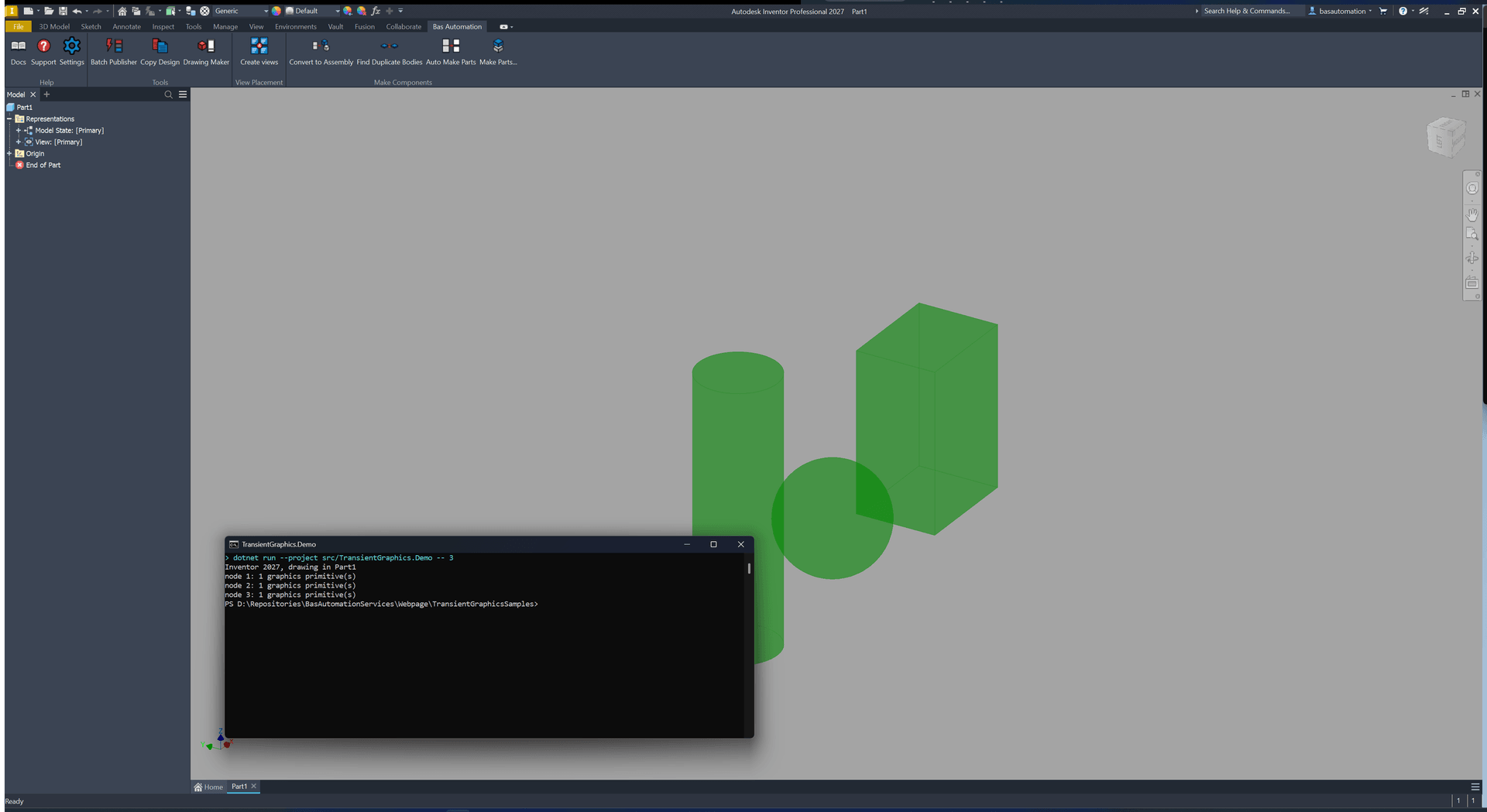Open the fx parameters icon
The height and width of the screenshot is (812, 1487).
pos(376,11)
